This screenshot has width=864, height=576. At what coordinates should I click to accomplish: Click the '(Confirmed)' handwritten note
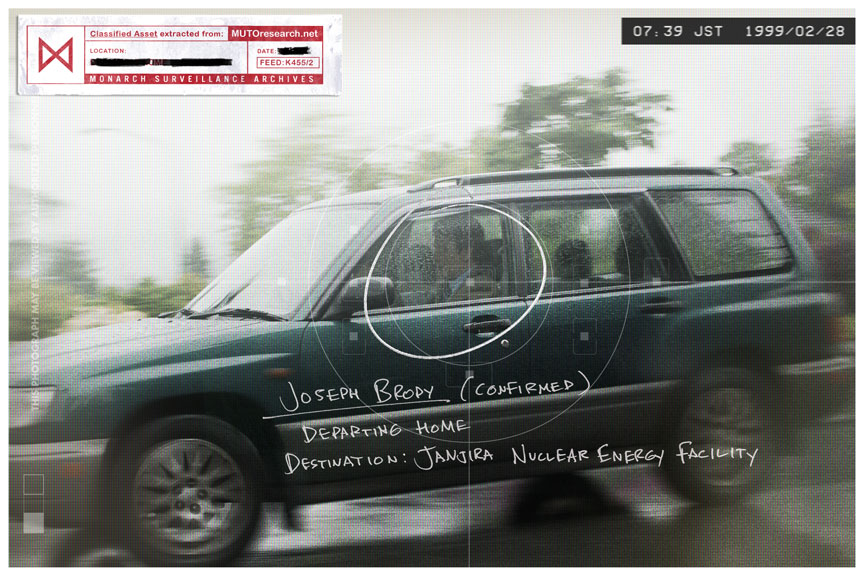pyautogui.click(x=524, y=388)
